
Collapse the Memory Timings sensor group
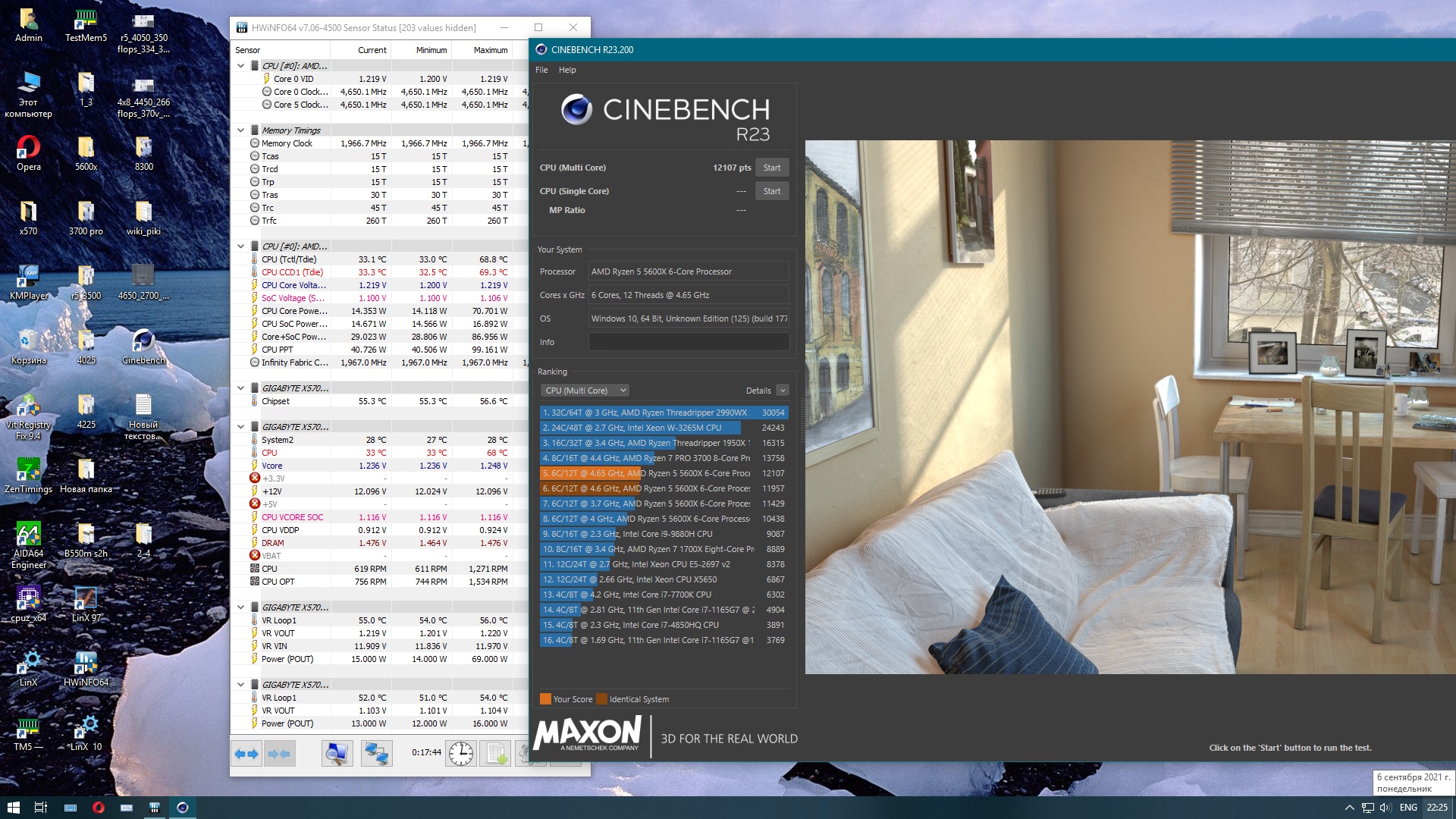[241, 130]
